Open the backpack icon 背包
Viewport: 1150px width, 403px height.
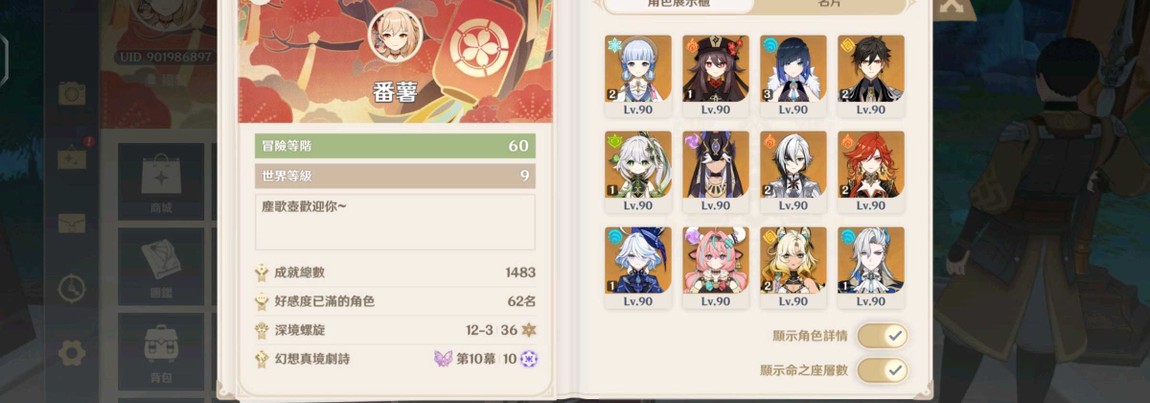coord(161,352)
